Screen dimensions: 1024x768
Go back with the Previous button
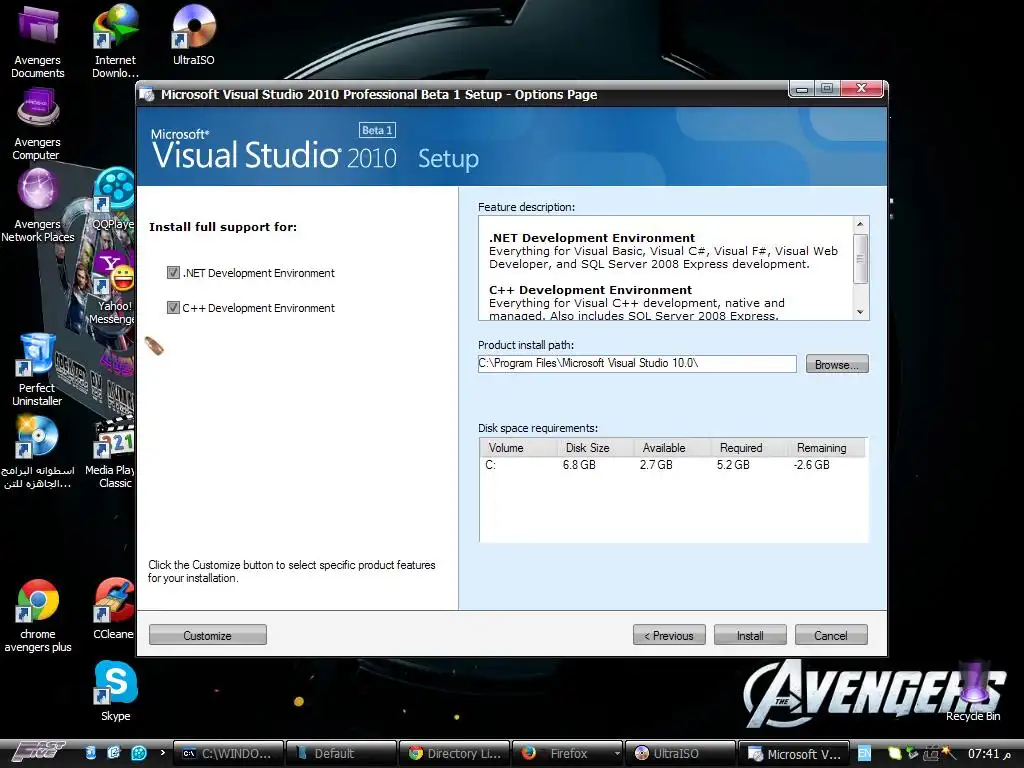(x=669, y=635)
